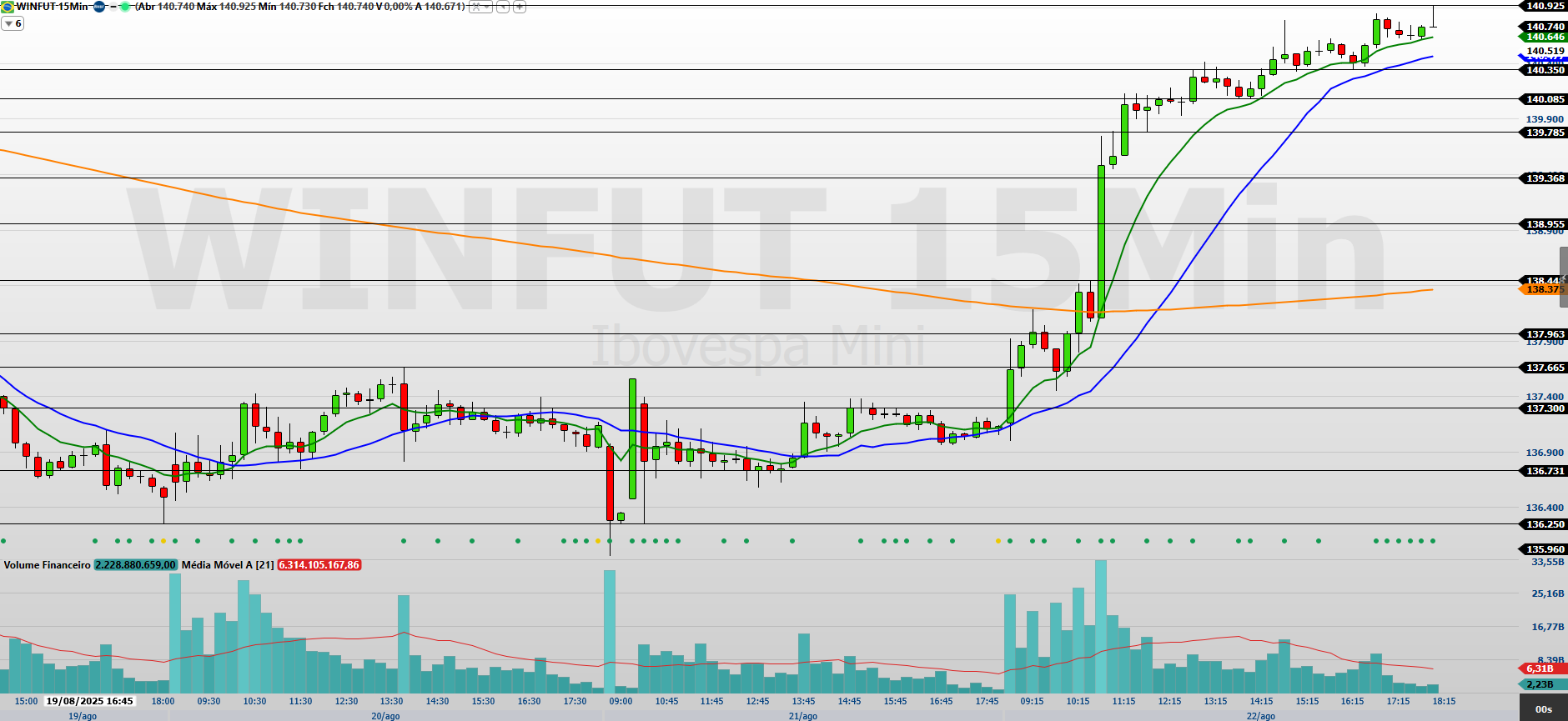
Task: Click the red moving average value badge
Action: (319, 565)
